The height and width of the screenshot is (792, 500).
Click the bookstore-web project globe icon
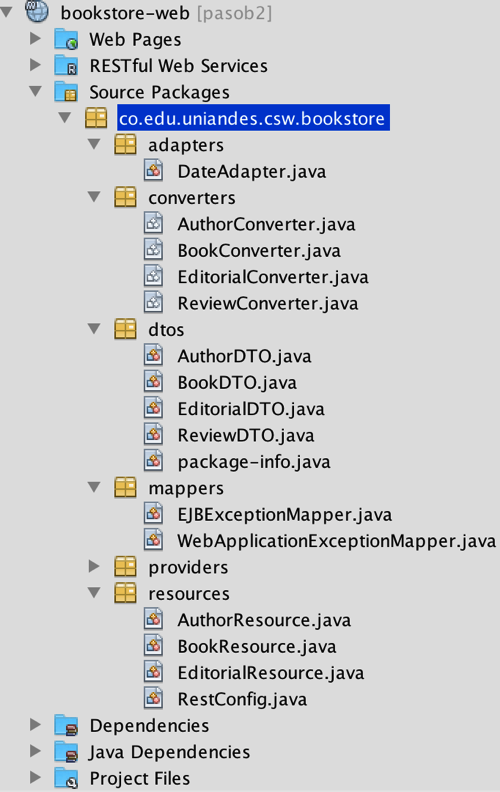[37, 12]
